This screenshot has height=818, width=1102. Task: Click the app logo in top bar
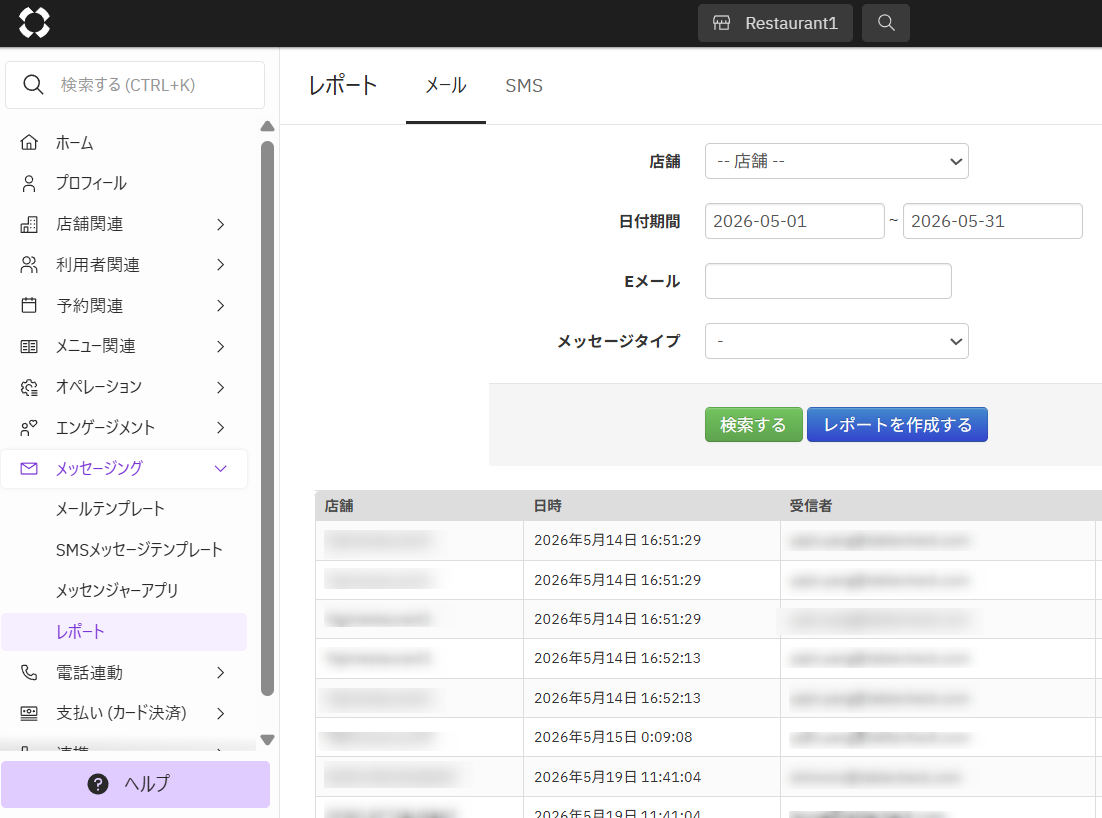coord(34,22)
